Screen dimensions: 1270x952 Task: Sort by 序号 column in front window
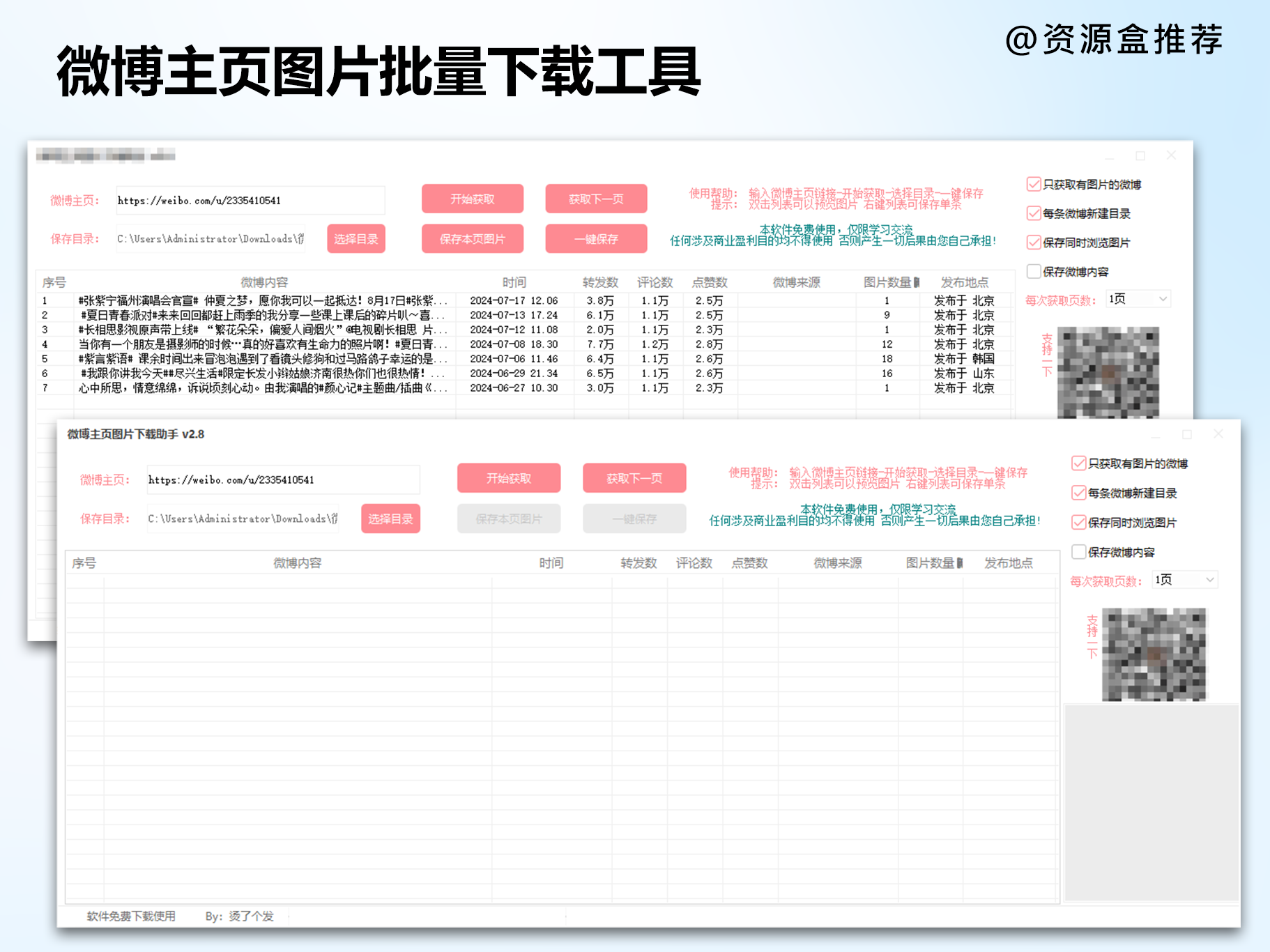click(84, 562)
